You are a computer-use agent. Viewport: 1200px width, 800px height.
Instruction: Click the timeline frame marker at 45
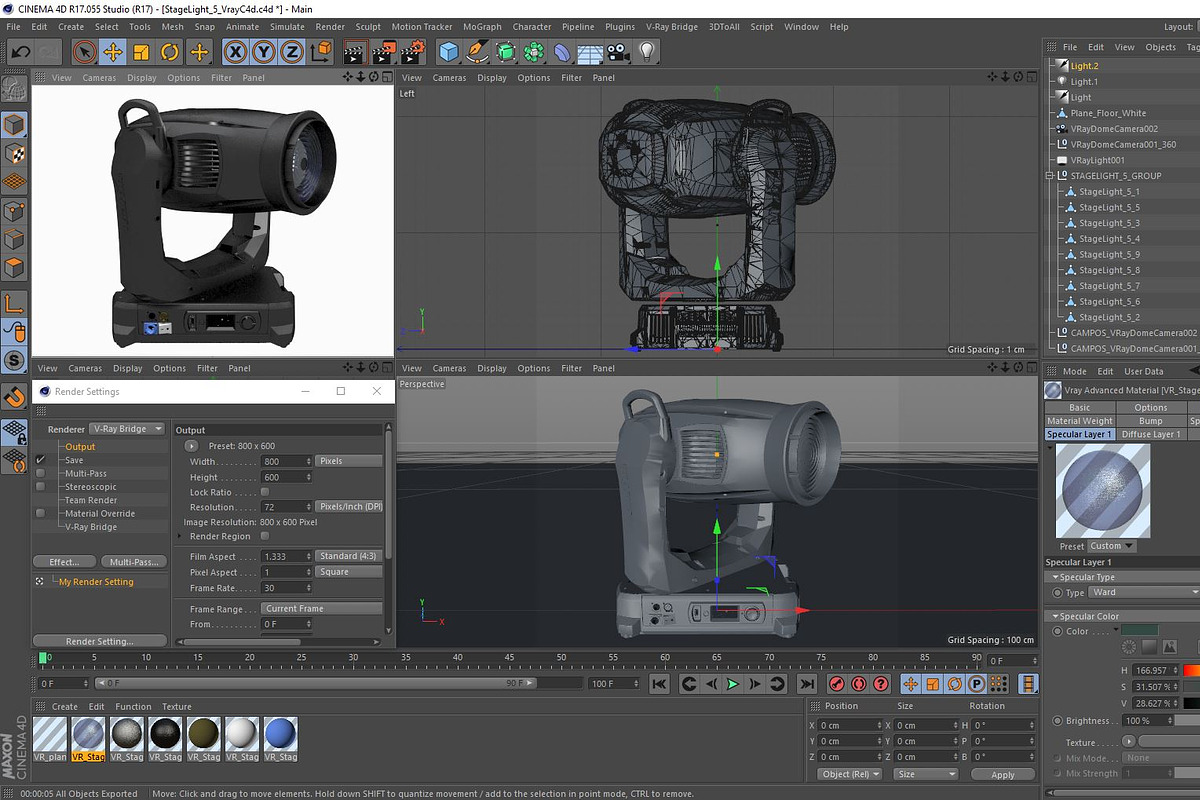click(510, 657)
